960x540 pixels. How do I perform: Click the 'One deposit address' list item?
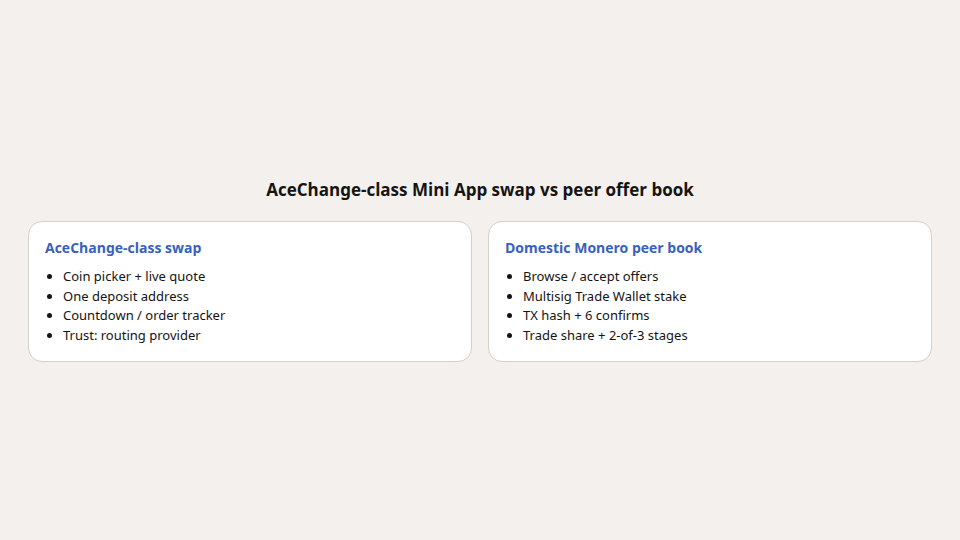click(126, 296)
